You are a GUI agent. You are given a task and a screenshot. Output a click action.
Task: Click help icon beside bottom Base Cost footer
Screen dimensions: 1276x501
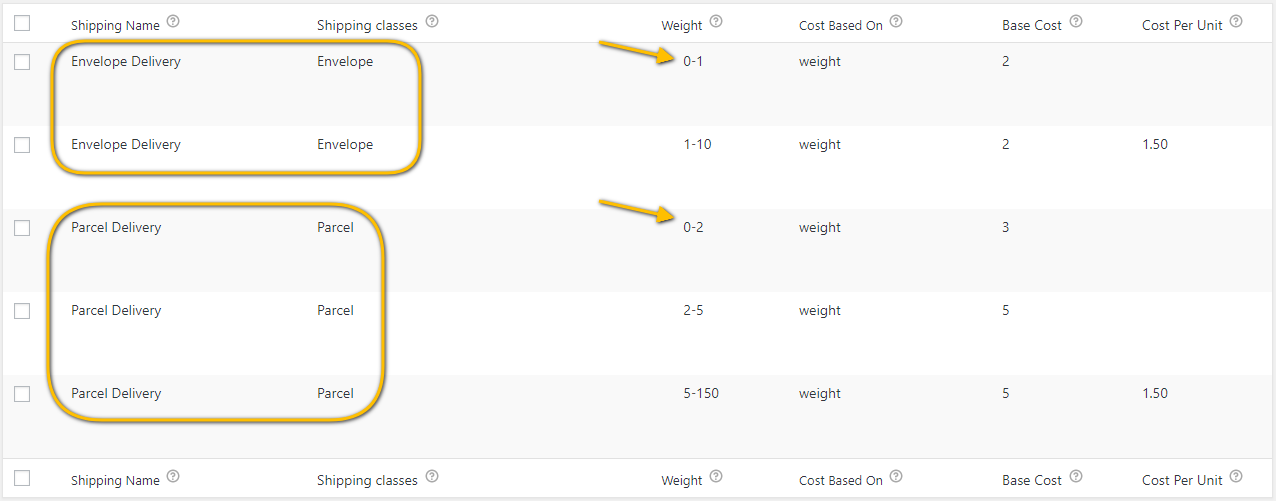[1076, 477]
